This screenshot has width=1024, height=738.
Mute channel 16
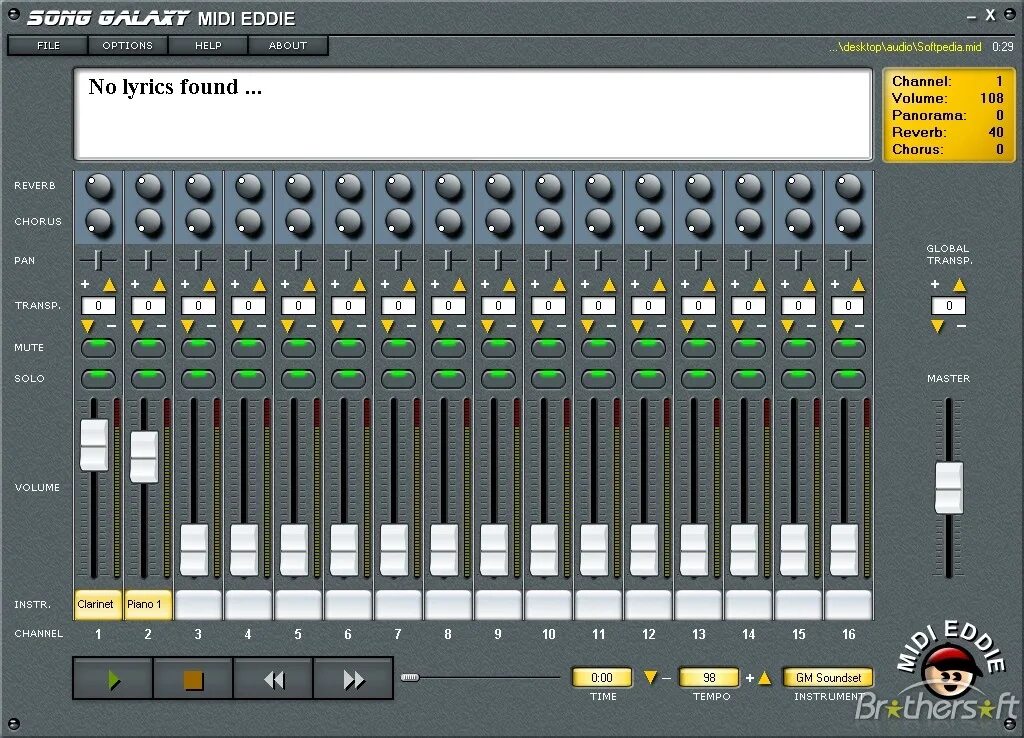coord(848,346)
